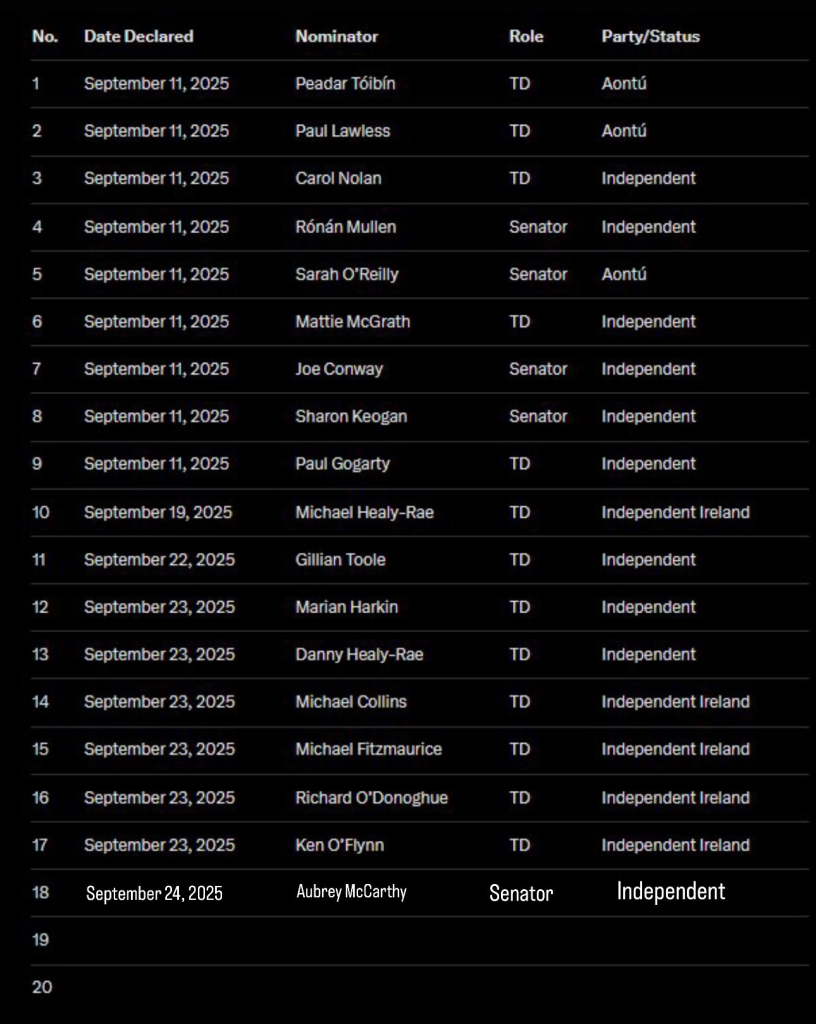816x1024 pixels.
Task: Click Independent Ireland status for Ken O'Flynn
Action: tap(676, 845)
